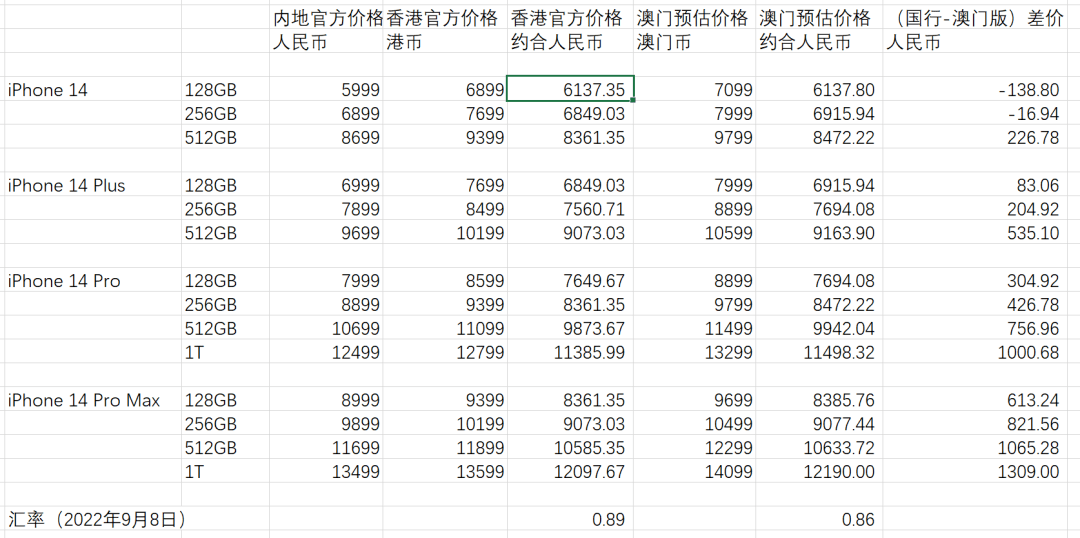Click the iPhone 14 Plus model label

point(67,185)
